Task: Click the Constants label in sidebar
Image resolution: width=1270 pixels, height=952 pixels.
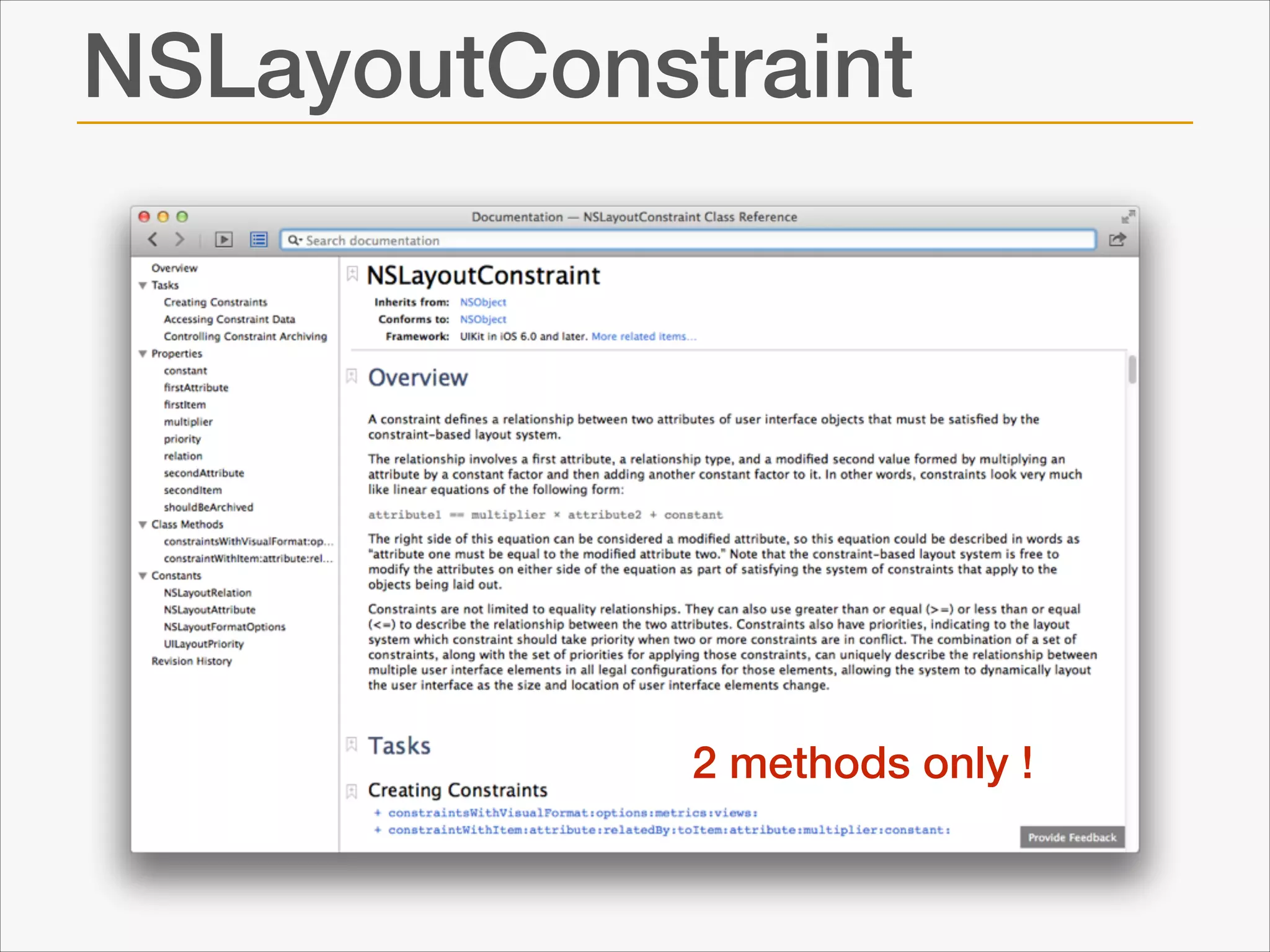Action: [x=176, y=576]
